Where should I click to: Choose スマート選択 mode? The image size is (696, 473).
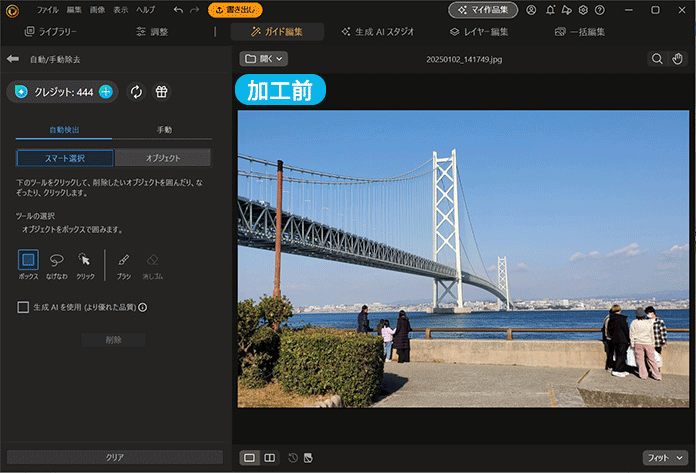pos(65,158)
